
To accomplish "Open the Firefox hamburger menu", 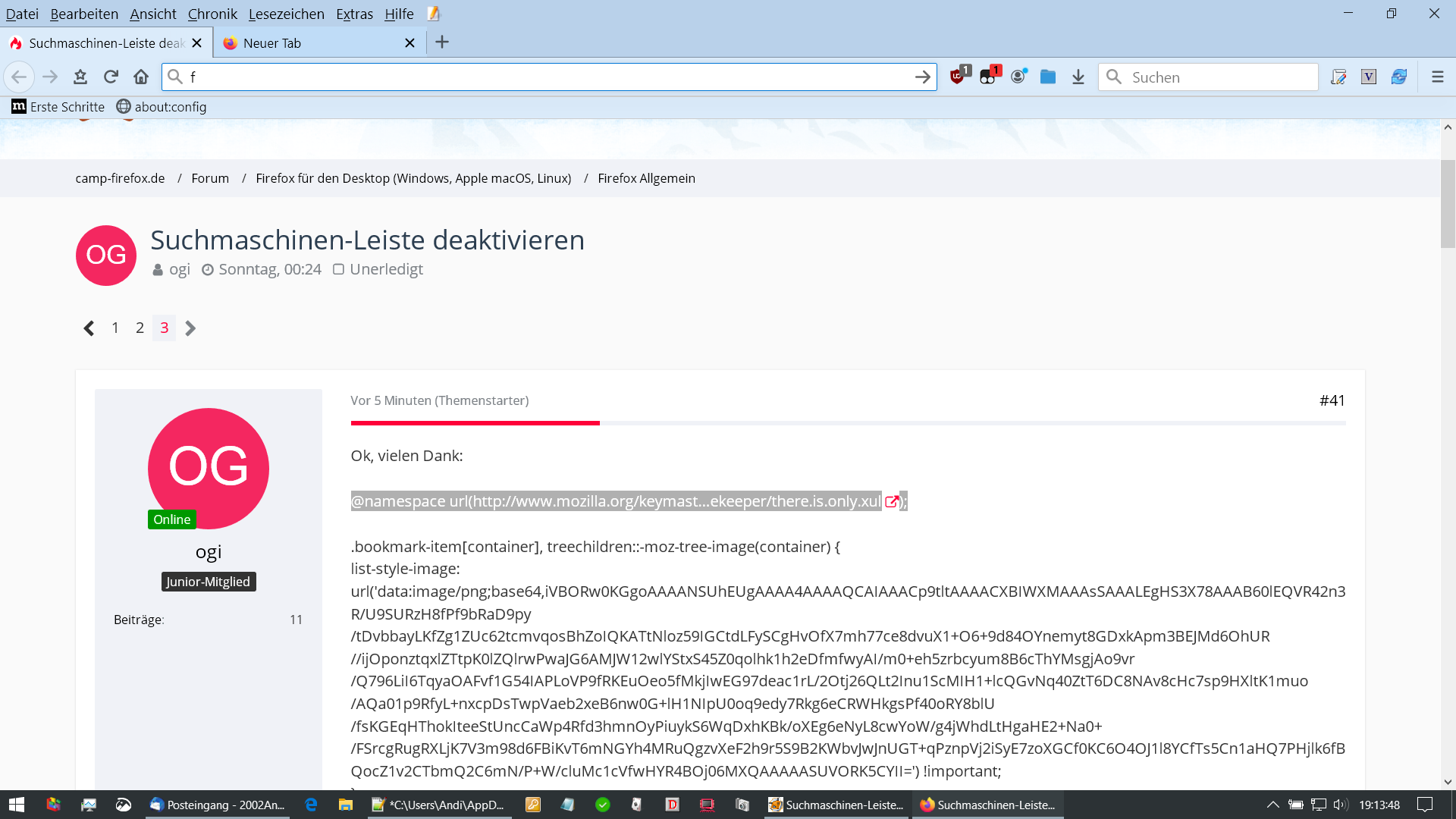I will tap(1437, 77).
